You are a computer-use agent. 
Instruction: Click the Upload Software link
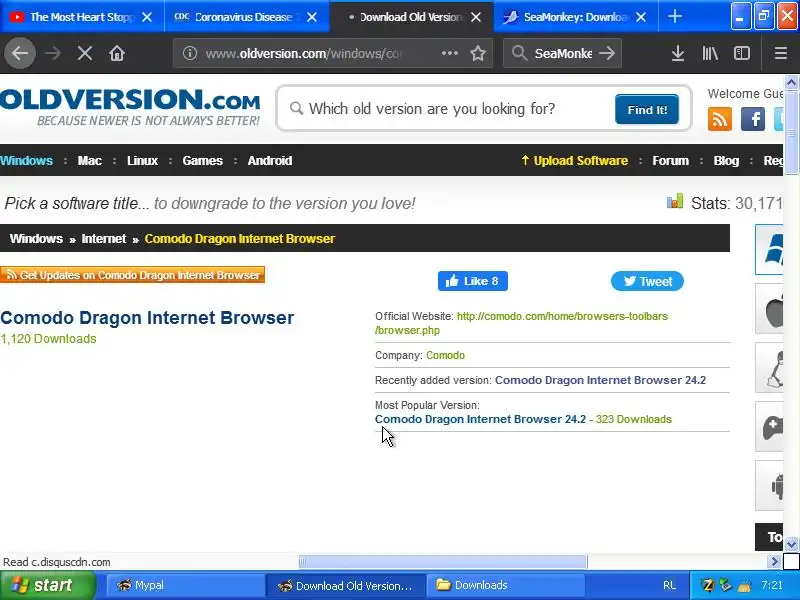coord(574,161)
